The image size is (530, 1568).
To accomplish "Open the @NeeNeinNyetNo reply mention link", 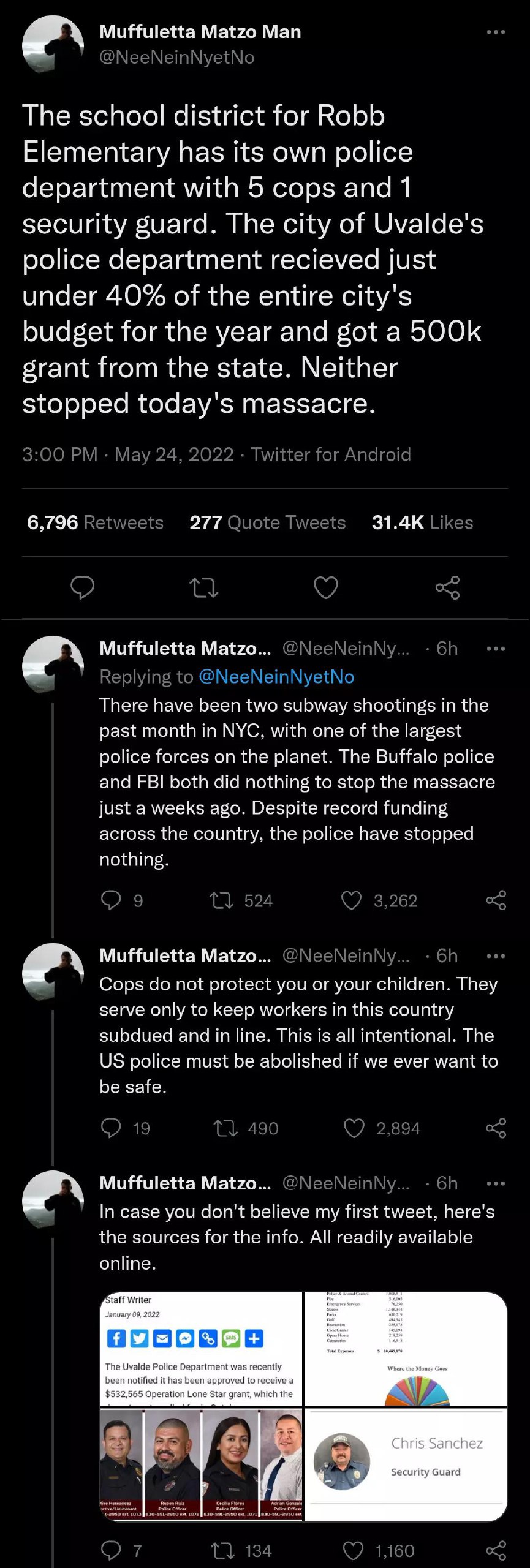I will [x=276, y=677].
